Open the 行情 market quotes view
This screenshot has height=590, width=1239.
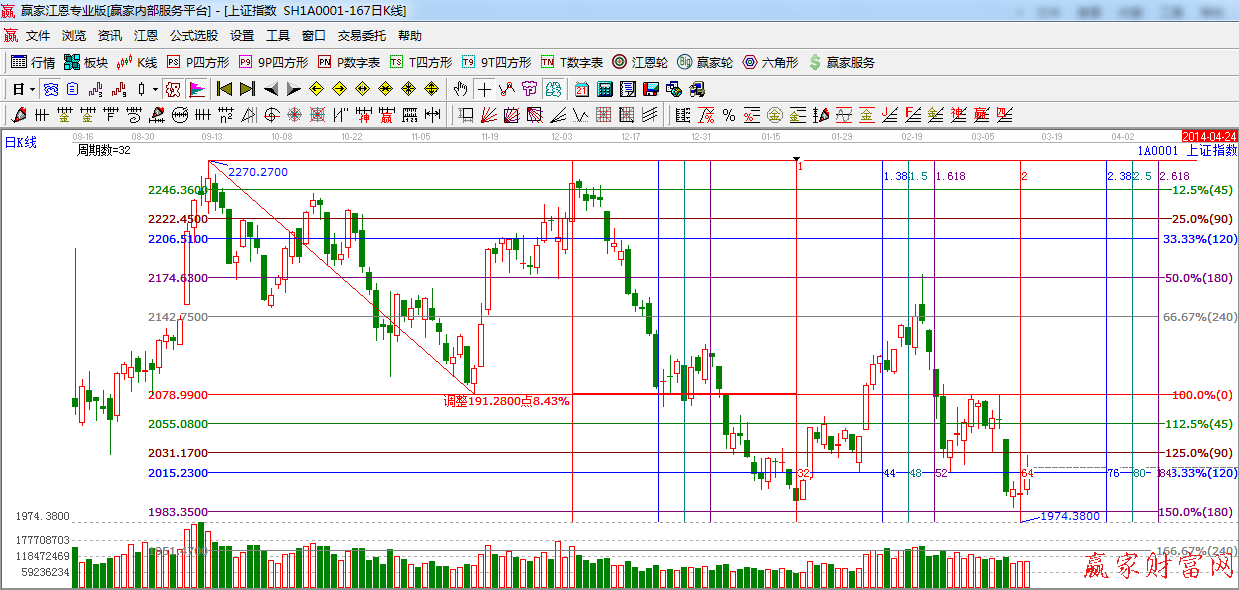coord(33,62)
